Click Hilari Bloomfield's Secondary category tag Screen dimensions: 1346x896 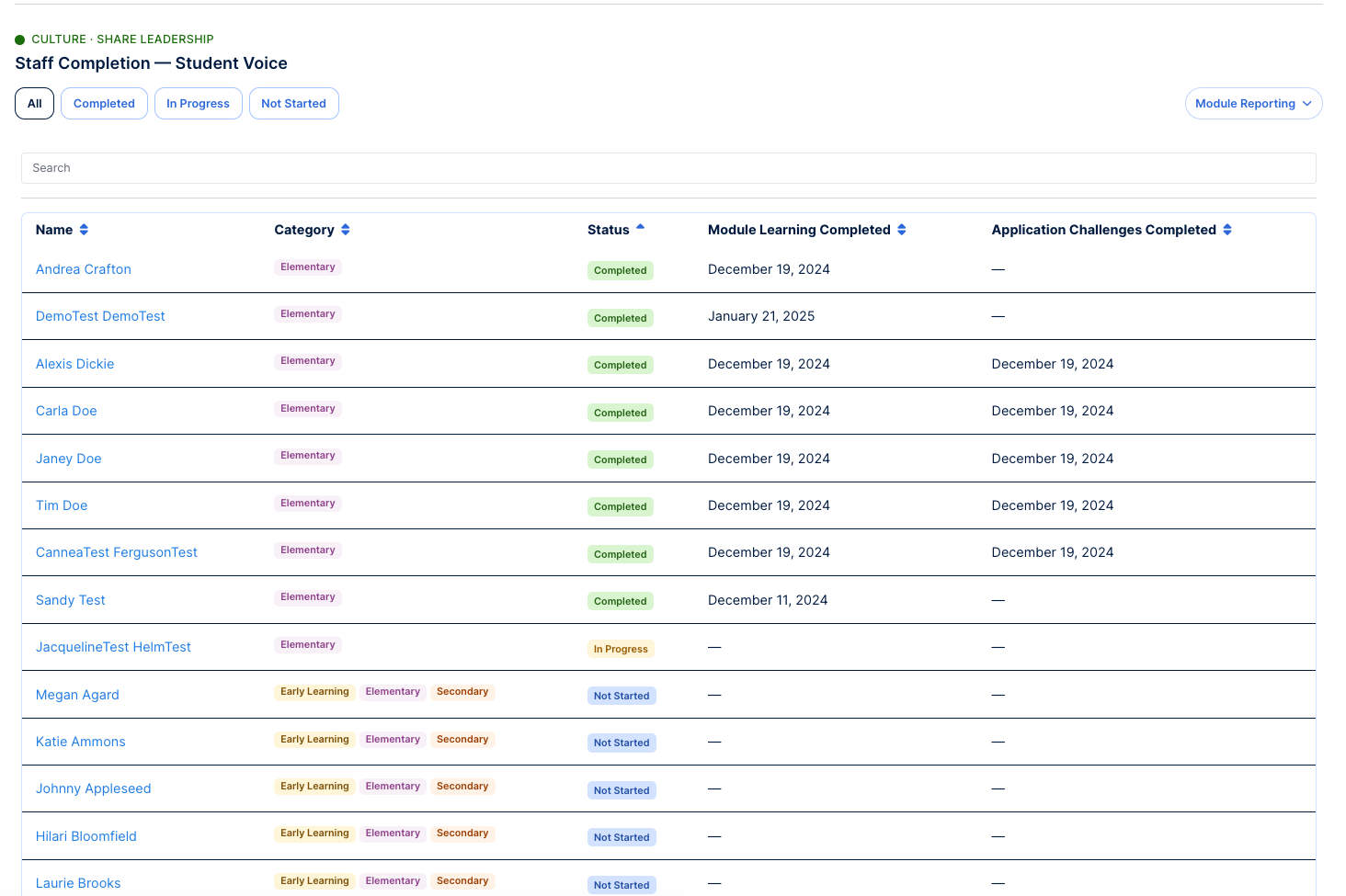(x=462, y=834)
